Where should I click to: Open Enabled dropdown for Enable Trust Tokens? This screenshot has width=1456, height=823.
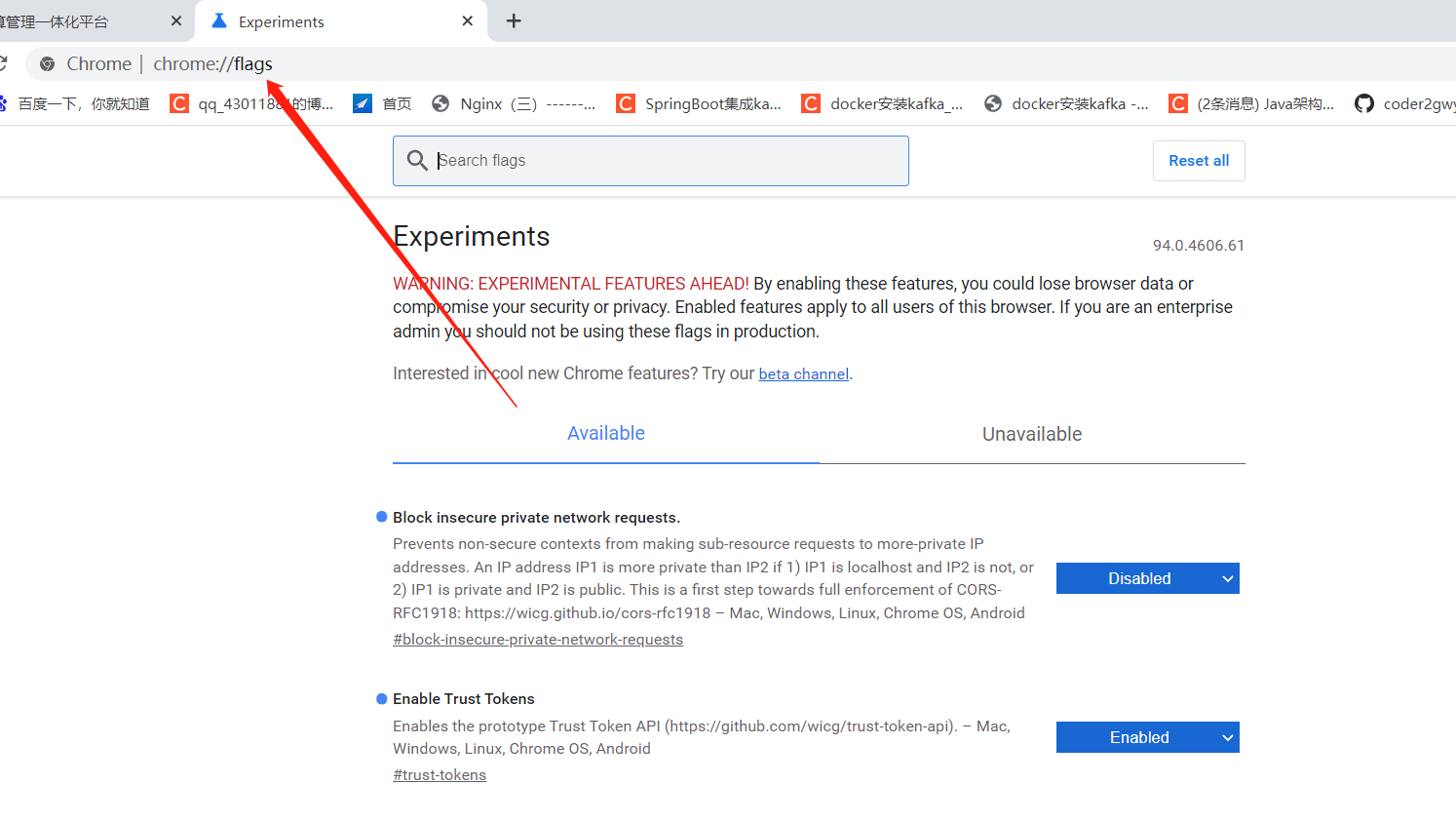[1148, 737]
